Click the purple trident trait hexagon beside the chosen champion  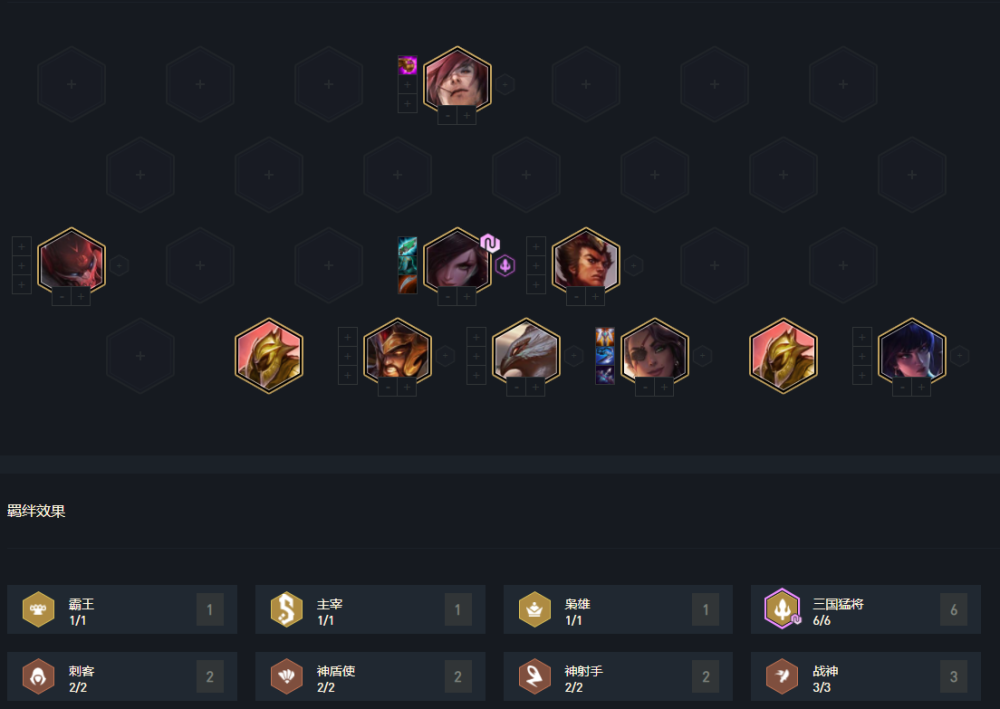click(505, 265)
